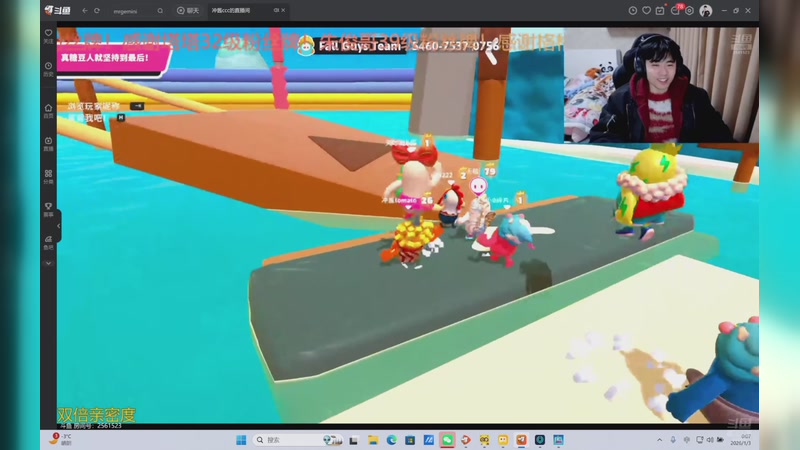Click the streamer webcam overlay
Image resolution: width=800 pixels, height=450 pixels.
661,85
